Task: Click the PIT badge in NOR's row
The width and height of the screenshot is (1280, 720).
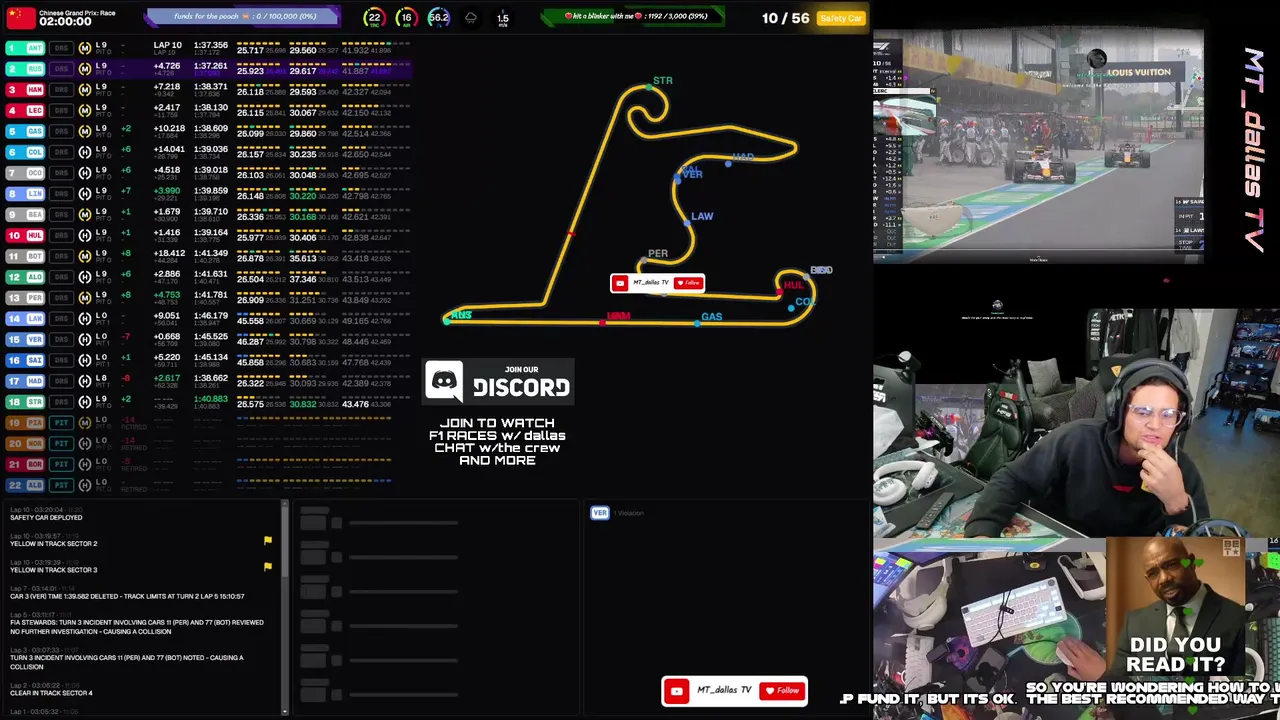Action: click(61, 443)
